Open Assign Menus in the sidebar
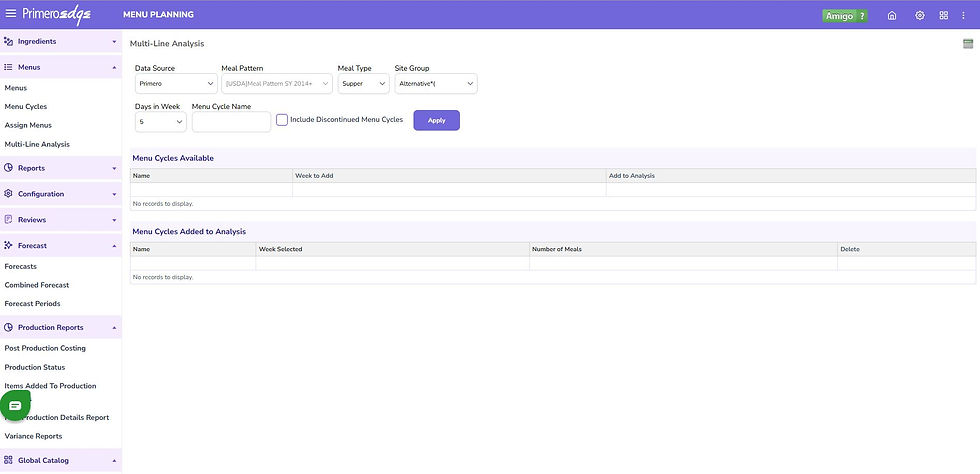 click(28, 125)
